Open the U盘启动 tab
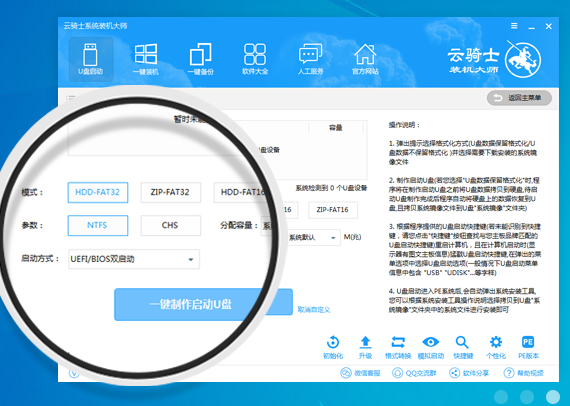570x406 pixels. click(x=91, y=59)
